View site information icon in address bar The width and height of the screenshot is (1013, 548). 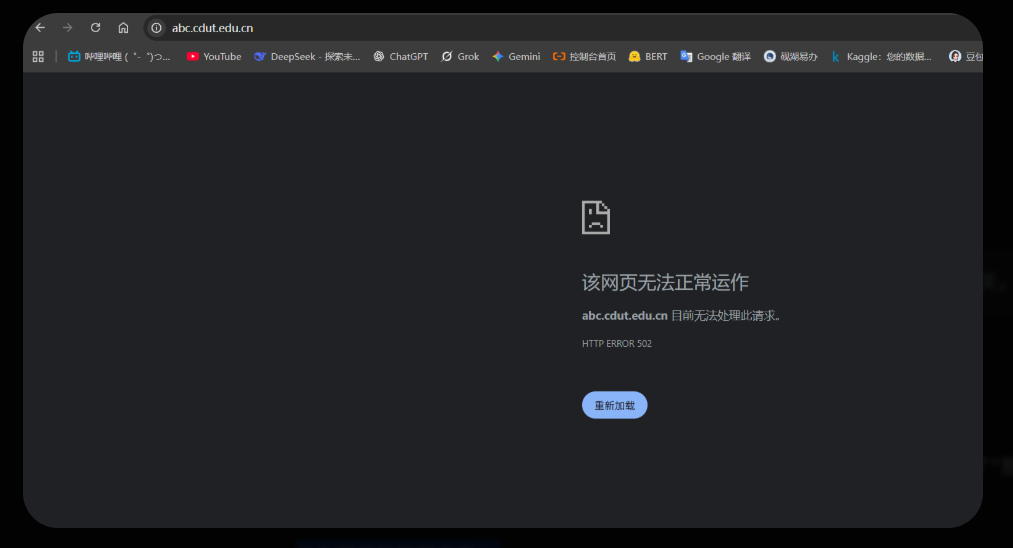tap(156, 28)
